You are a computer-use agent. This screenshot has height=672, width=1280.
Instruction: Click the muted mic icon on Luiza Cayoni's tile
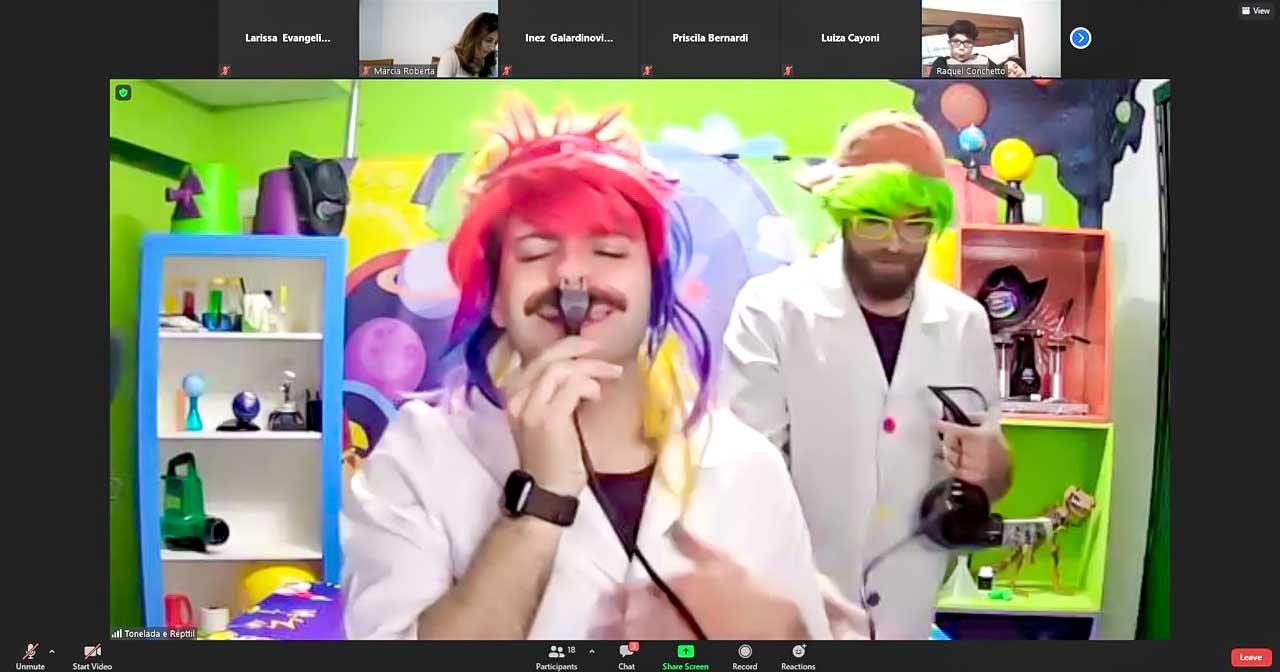(788, 71)
